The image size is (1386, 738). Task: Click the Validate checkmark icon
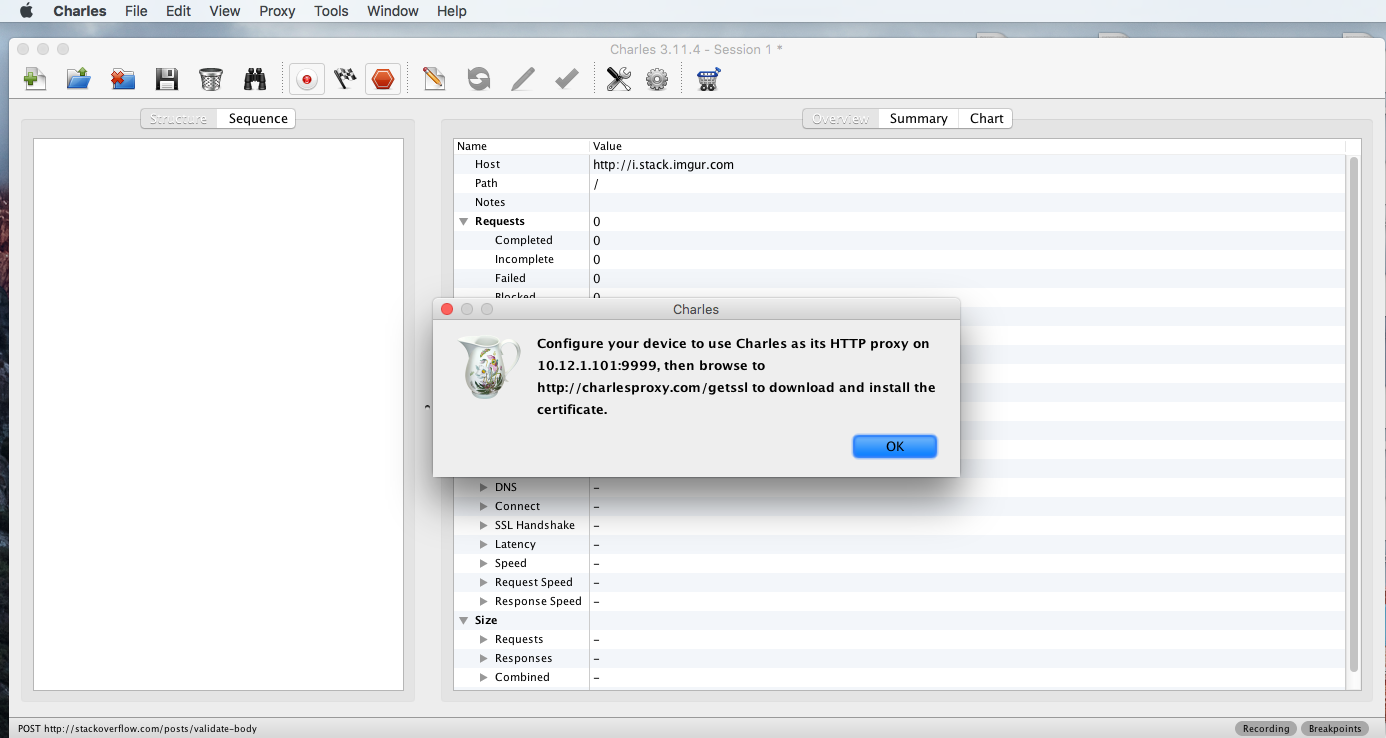point(567,79)
